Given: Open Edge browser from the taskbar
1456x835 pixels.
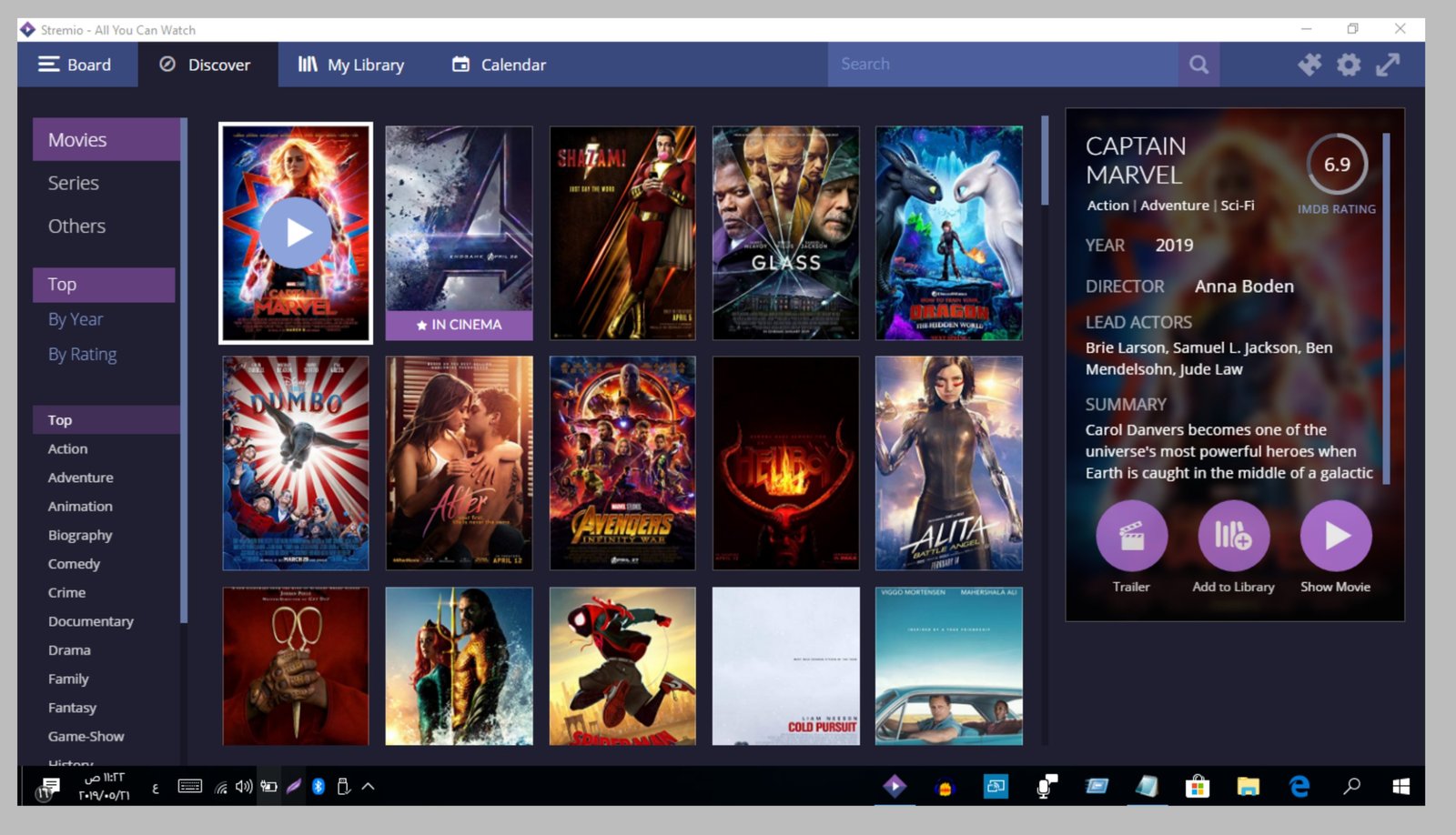Looking at the screenshot, I should [x=1299, y=787].
